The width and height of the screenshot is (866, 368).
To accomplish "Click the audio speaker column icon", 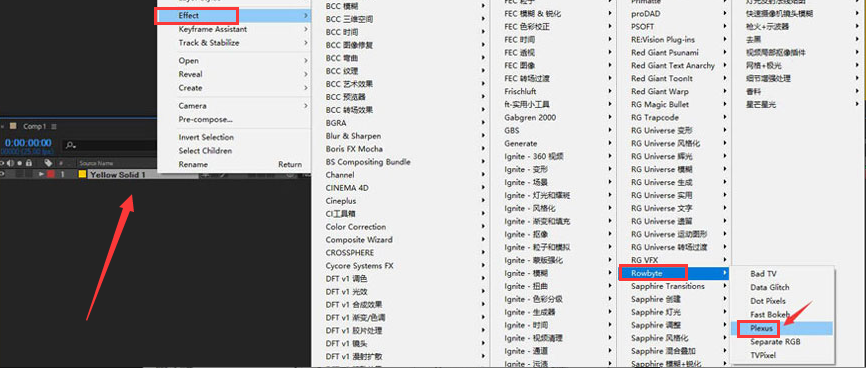I will pos(11,163).
